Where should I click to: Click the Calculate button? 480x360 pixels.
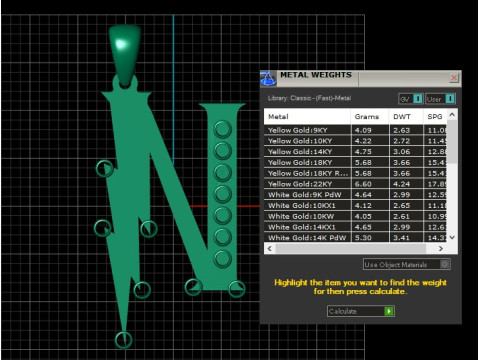coord(361,311)
